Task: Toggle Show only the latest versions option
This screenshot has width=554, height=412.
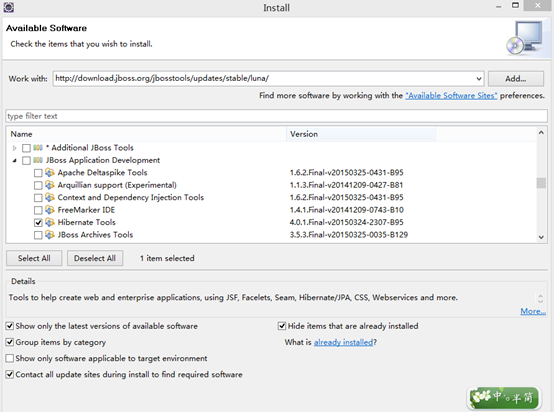Action: click(x=10, y=326)
